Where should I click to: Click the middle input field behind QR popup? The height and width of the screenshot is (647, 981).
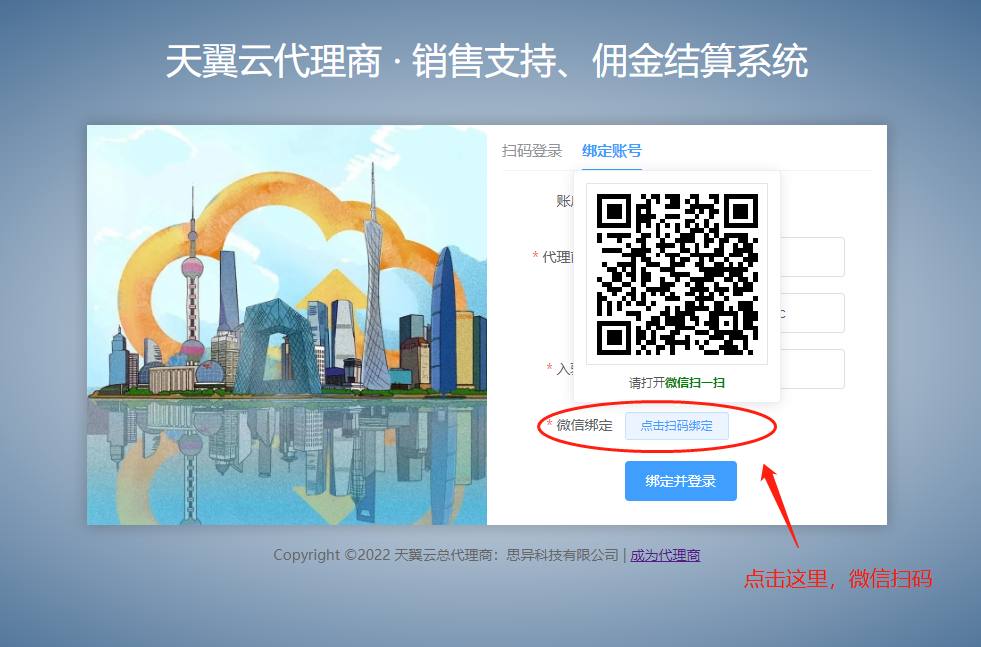click(x=812, y=313)
